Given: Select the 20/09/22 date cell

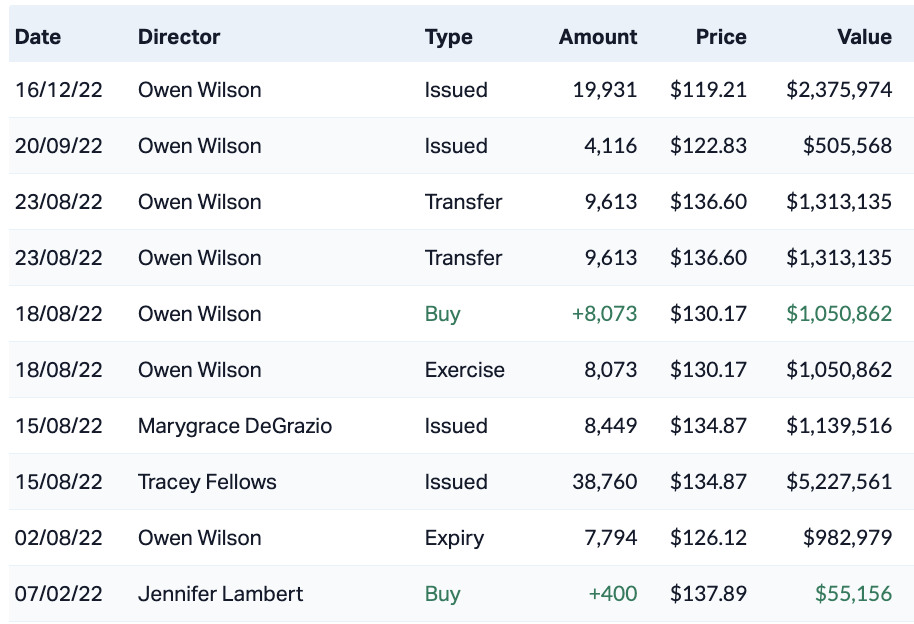Looking at the screenshot, I should pyautogui.click(x=59, y=146).
